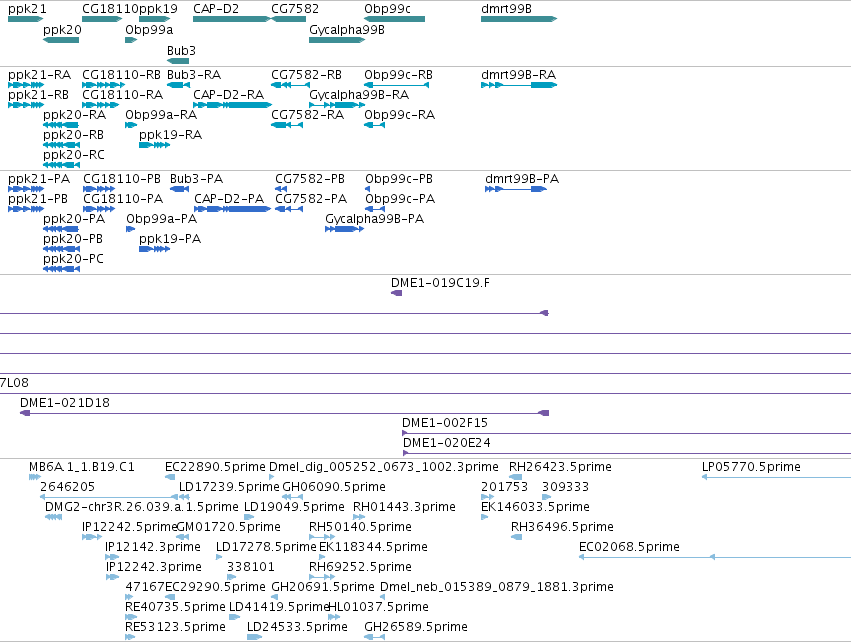Select the RH36496.5prime EST
This screenshot has height=642, width=851.
pos(517,537)
